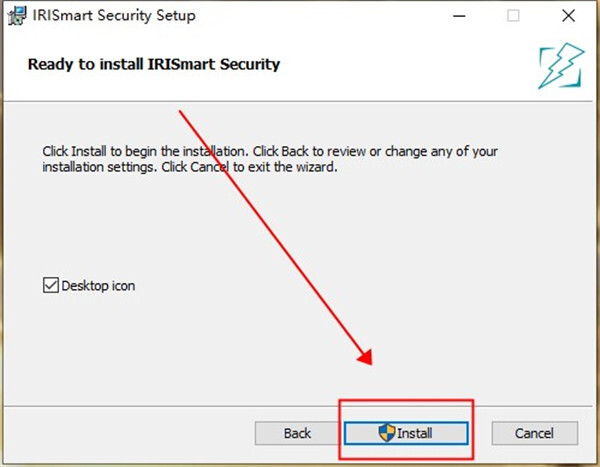Click the UAC shield icon on Install
Image resolution: width=600 pixels, height=467 pixels.
[387, 433]
